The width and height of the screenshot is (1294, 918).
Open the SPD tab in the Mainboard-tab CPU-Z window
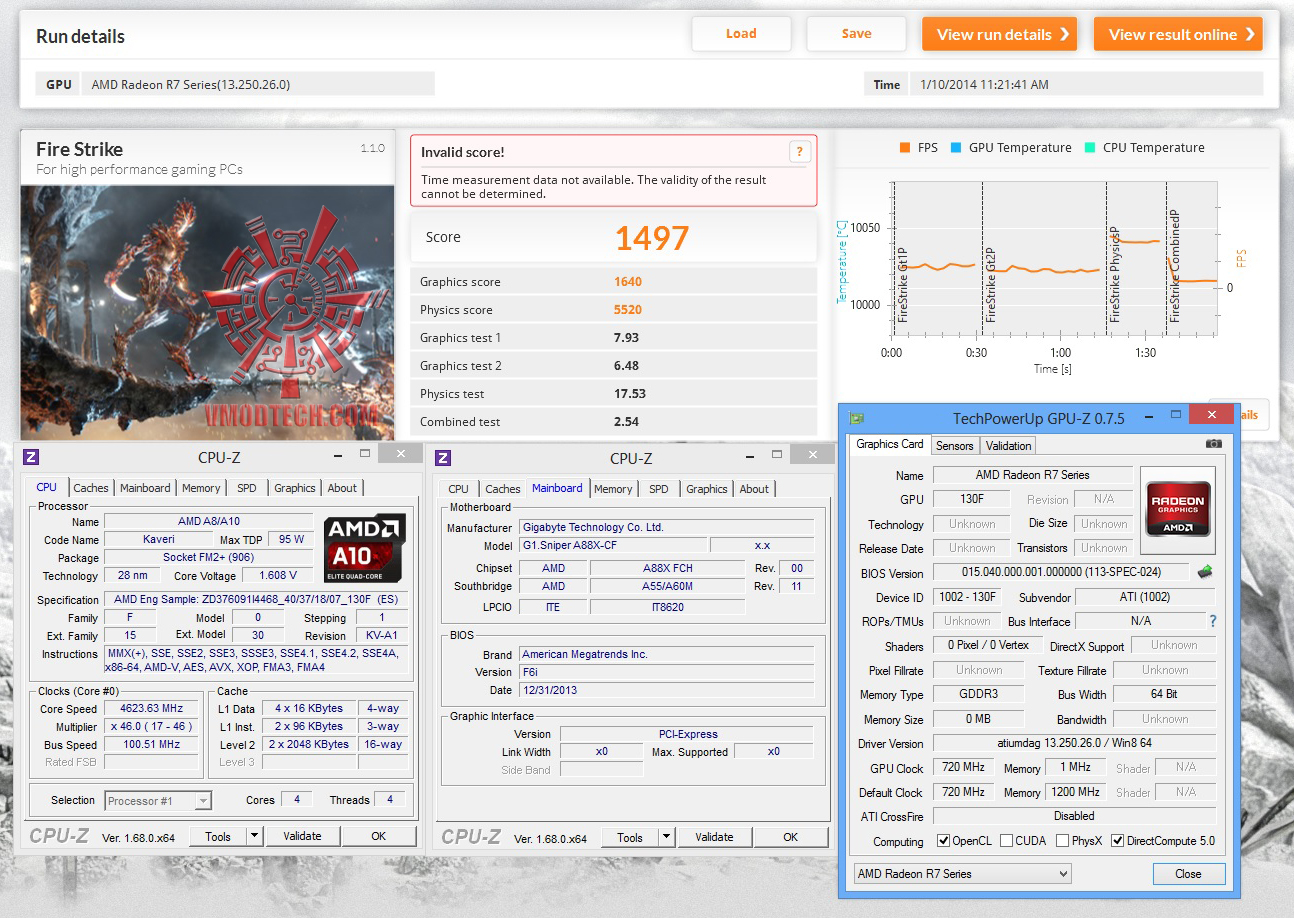tap(658, 489)
